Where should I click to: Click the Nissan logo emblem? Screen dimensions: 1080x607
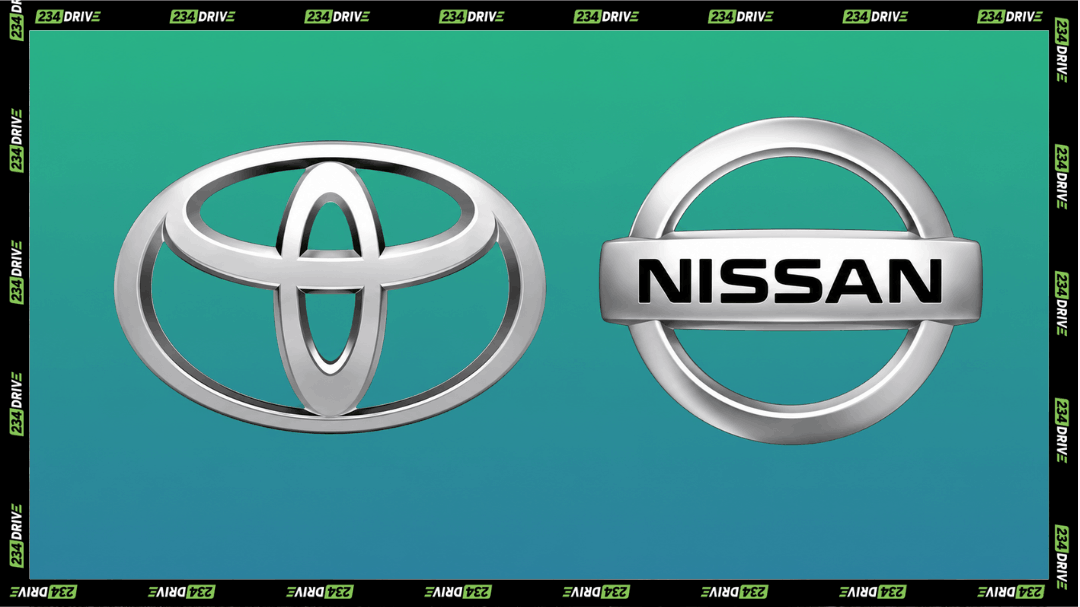point(791,280)
